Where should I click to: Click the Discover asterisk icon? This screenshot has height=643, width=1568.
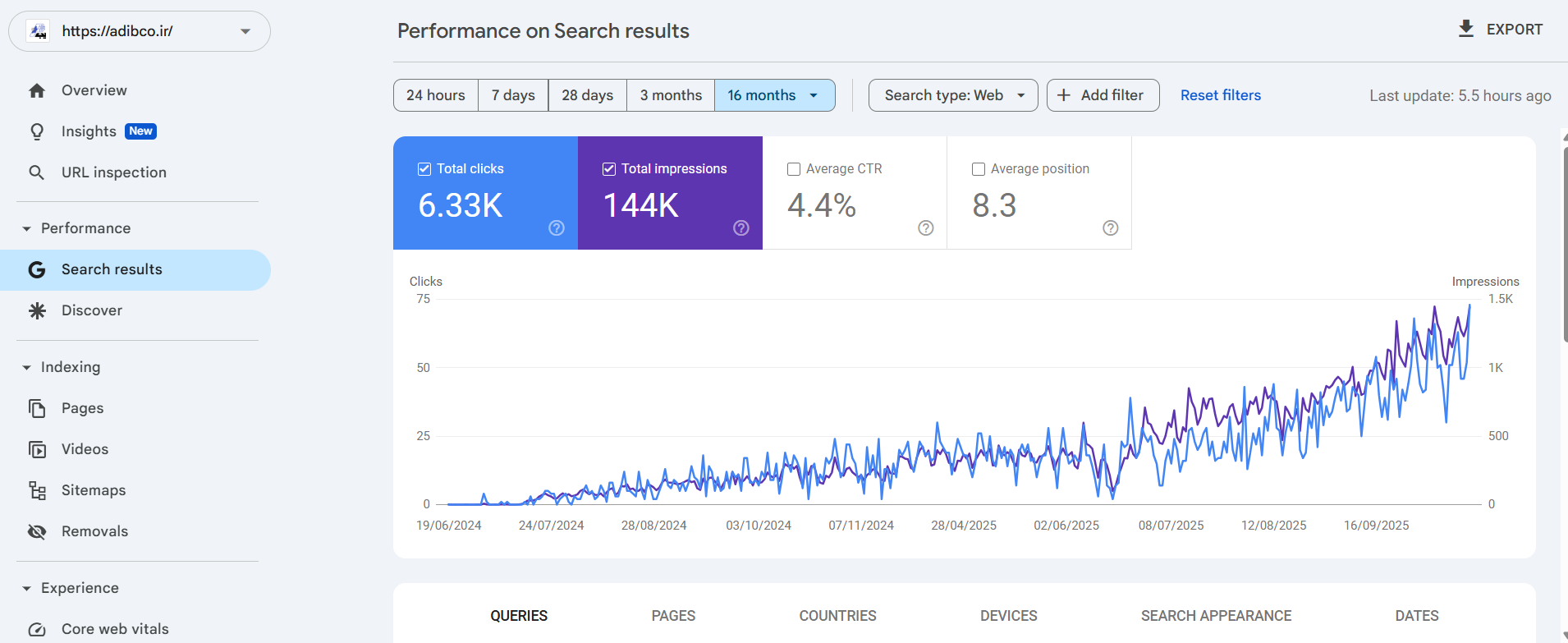point(37,310)
